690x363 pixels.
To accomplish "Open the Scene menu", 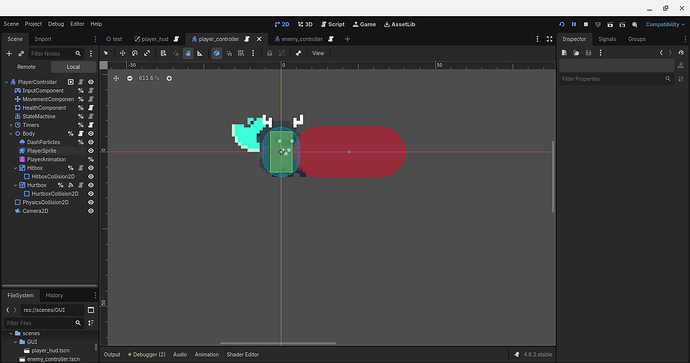I will 11,24.
